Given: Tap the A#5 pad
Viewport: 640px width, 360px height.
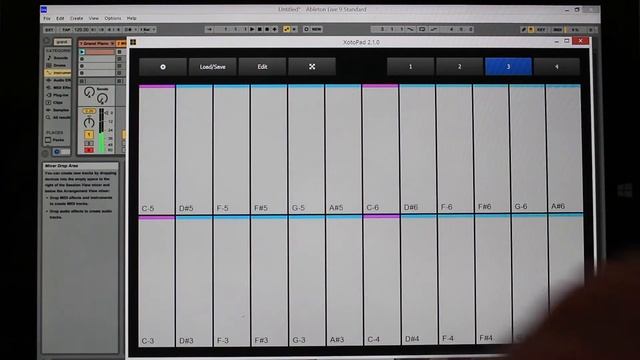Looking at the screenshot, I should click(343, 149).
